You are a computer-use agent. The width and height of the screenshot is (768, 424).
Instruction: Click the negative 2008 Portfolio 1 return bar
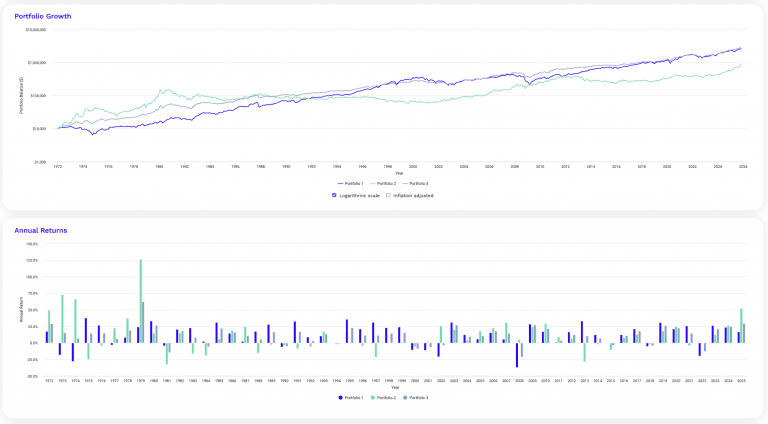[517, 355]
